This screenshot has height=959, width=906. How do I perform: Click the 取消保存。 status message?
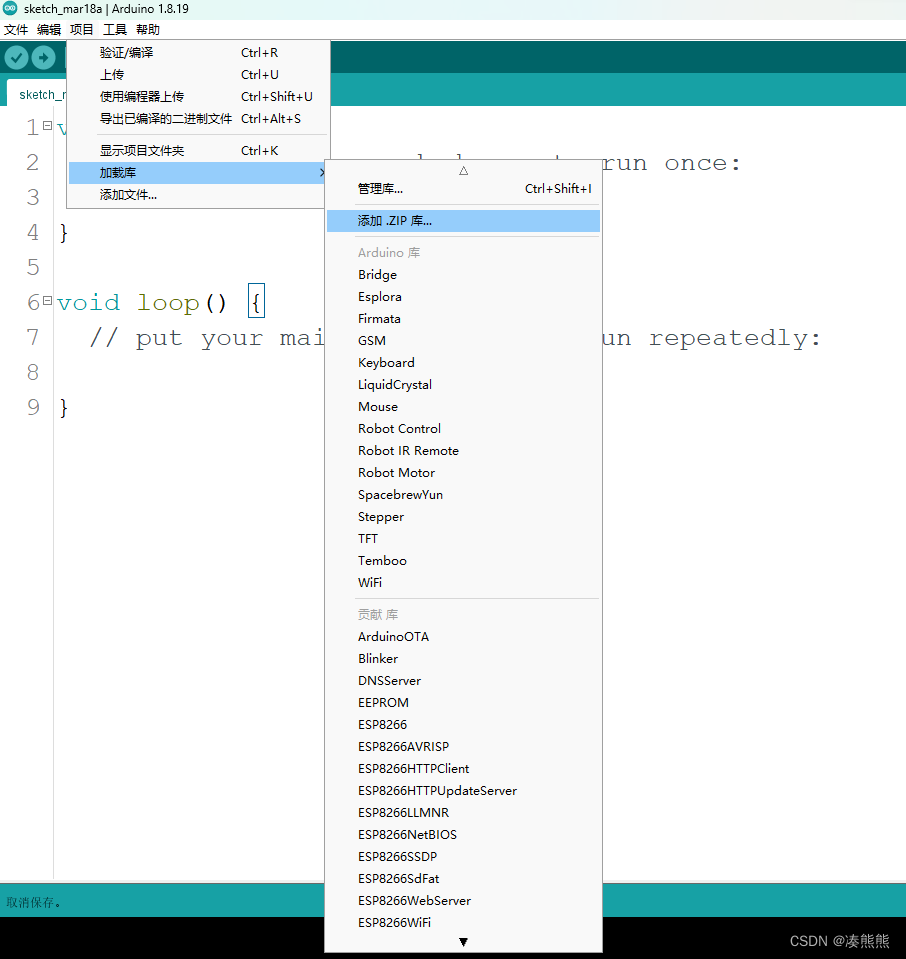(33, 903)
